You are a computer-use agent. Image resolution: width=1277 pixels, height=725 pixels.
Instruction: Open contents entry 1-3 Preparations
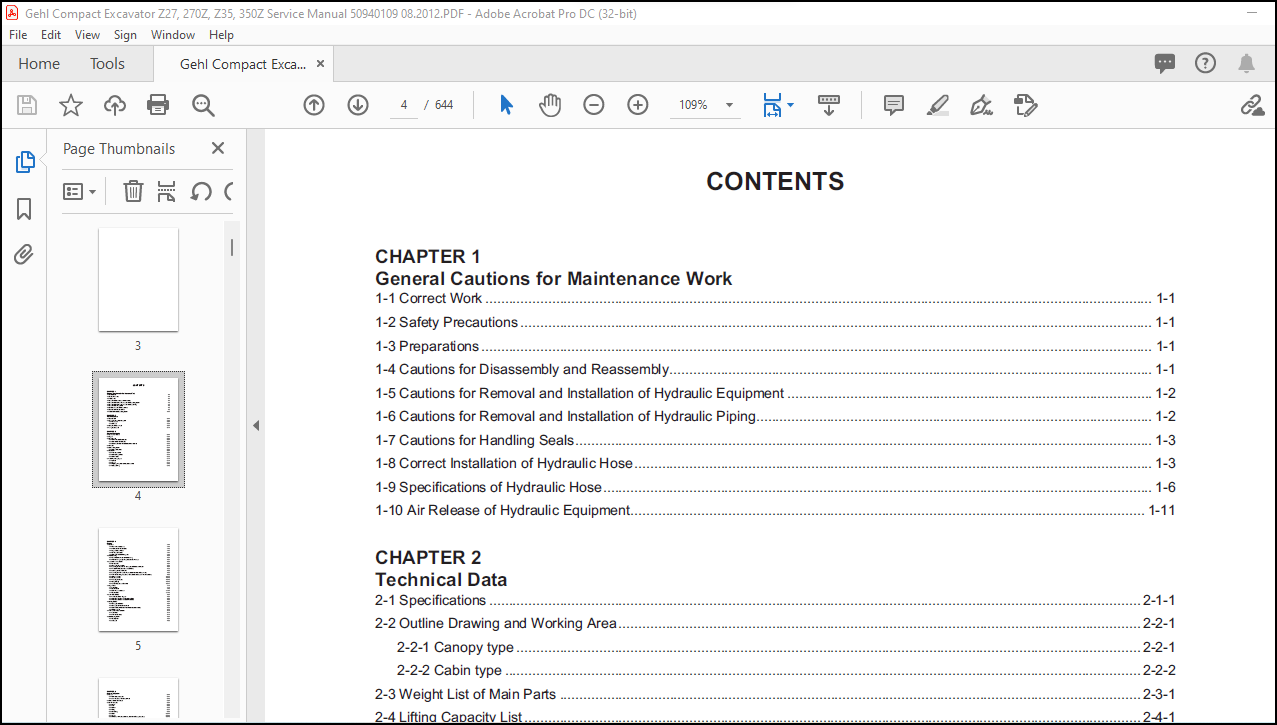(x=775, y=346)
